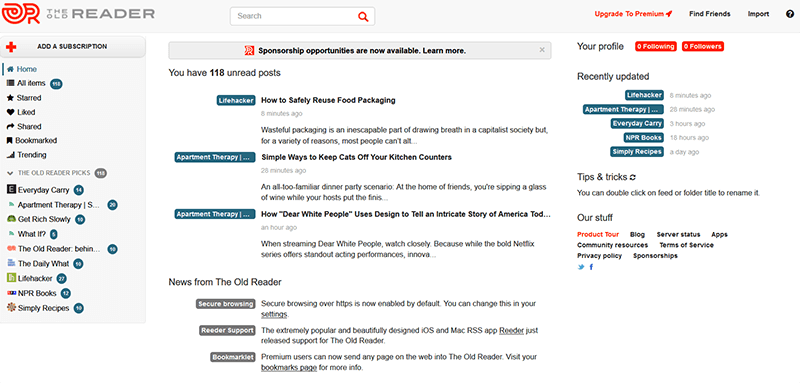Open What If? feed in sidebar
Screen dimensions: 800x383
coord(32,234)
